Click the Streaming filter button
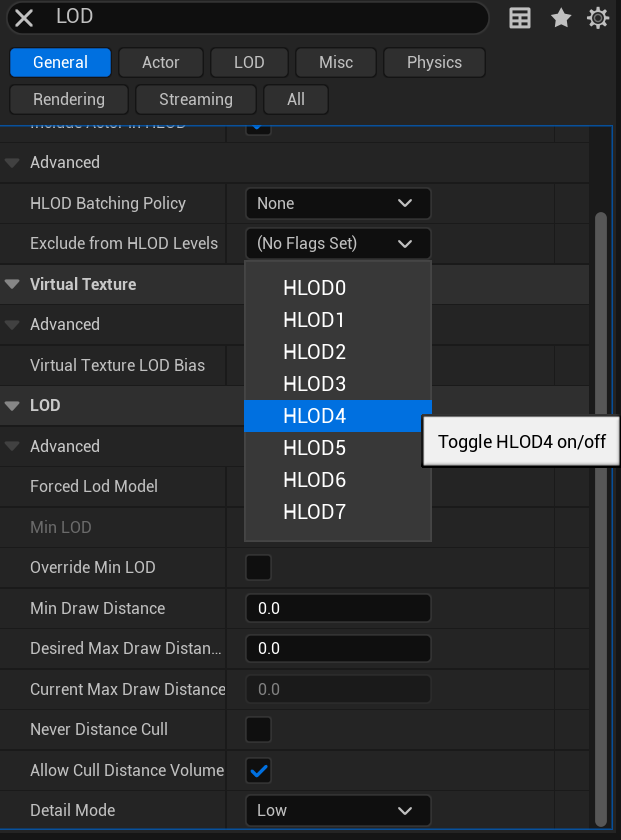Screen dimensions: 621x840 tap(196, 99)
